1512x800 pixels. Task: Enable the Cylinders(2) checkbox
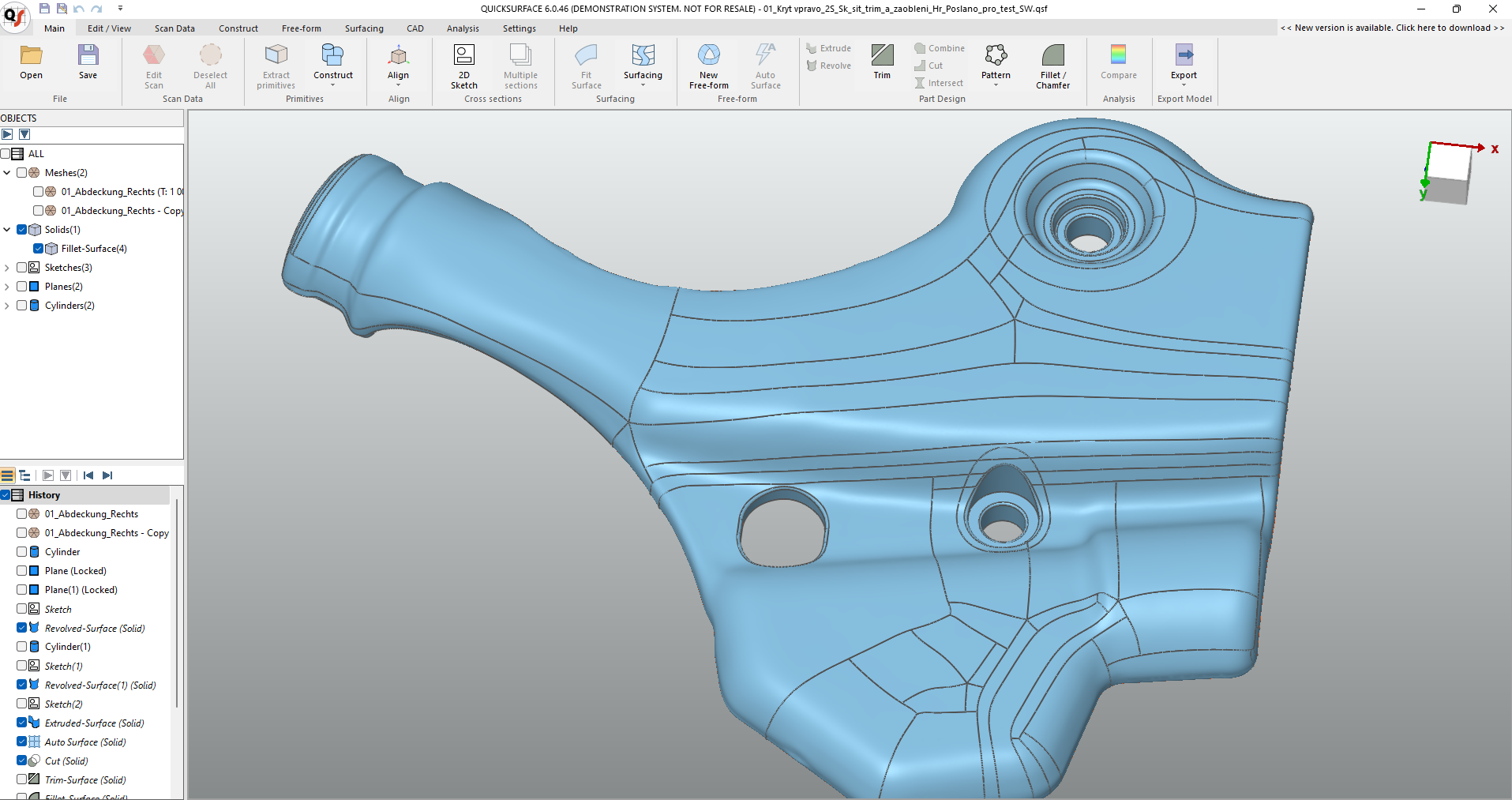coord(22,306)
